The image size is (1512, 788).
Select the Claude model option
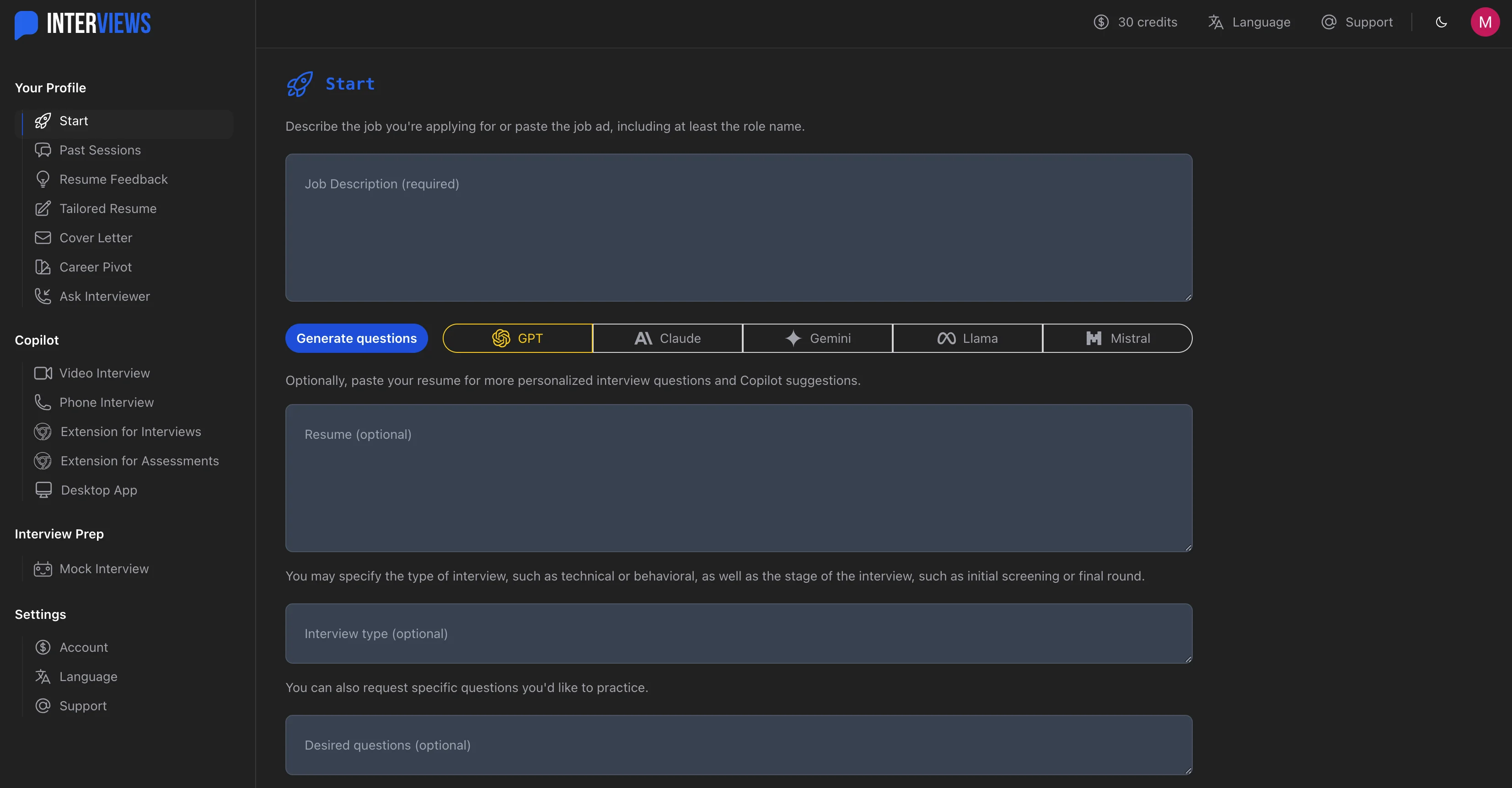[667, 339]
